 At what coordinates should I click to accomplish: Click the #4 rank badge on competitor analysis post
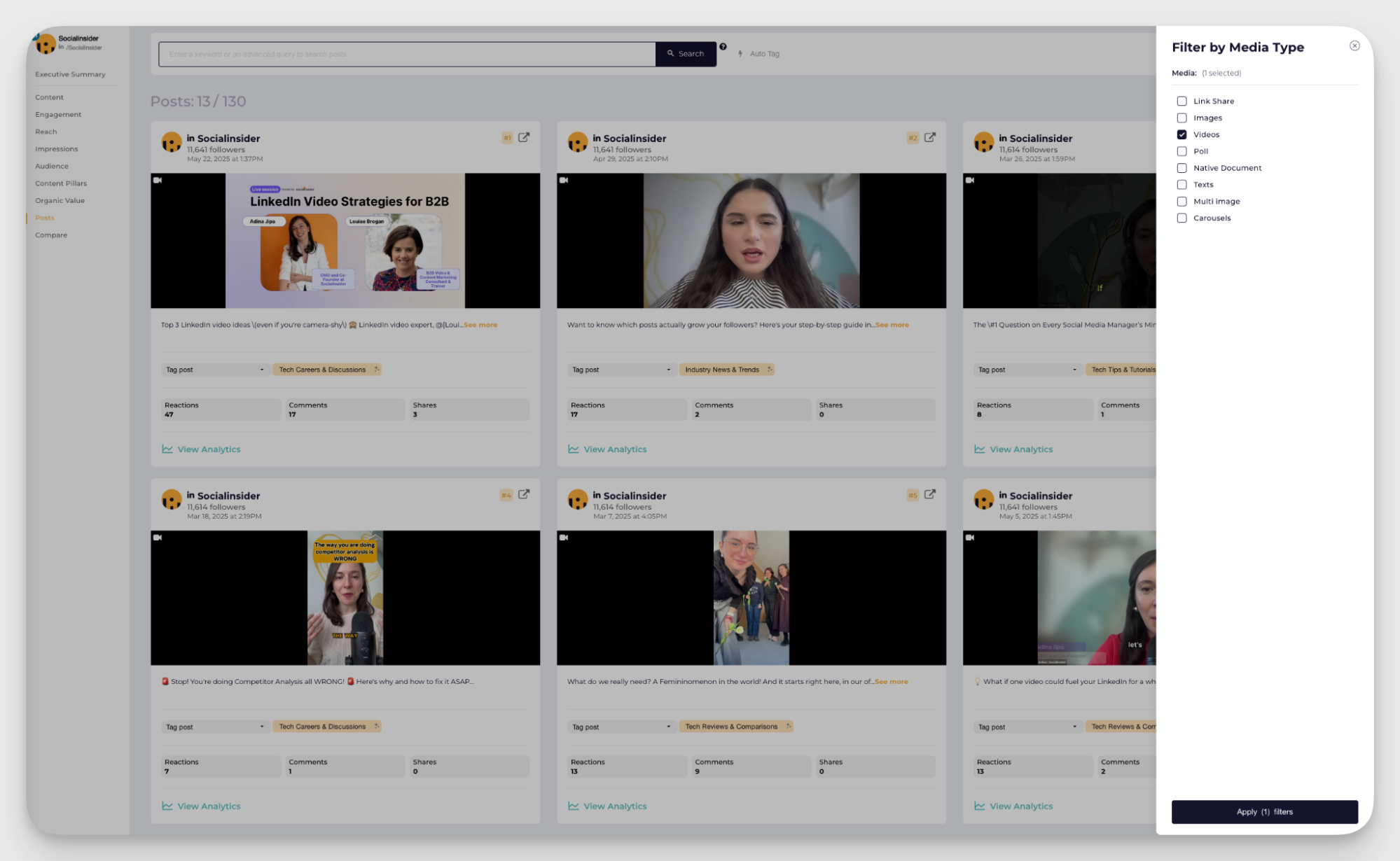point(506,495)
